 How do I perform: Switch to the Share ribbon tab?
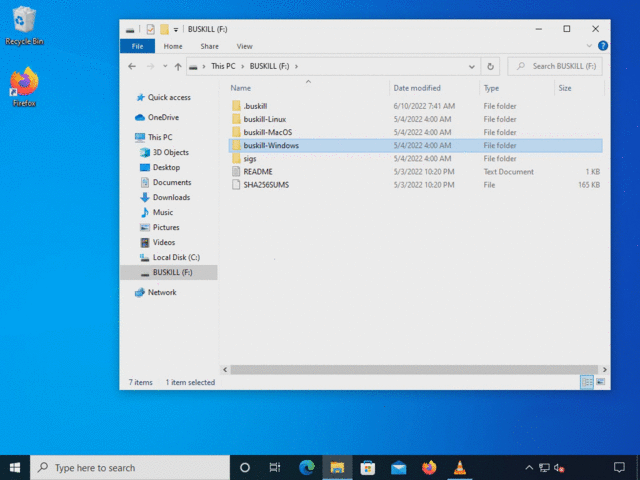tap(209, 46)
